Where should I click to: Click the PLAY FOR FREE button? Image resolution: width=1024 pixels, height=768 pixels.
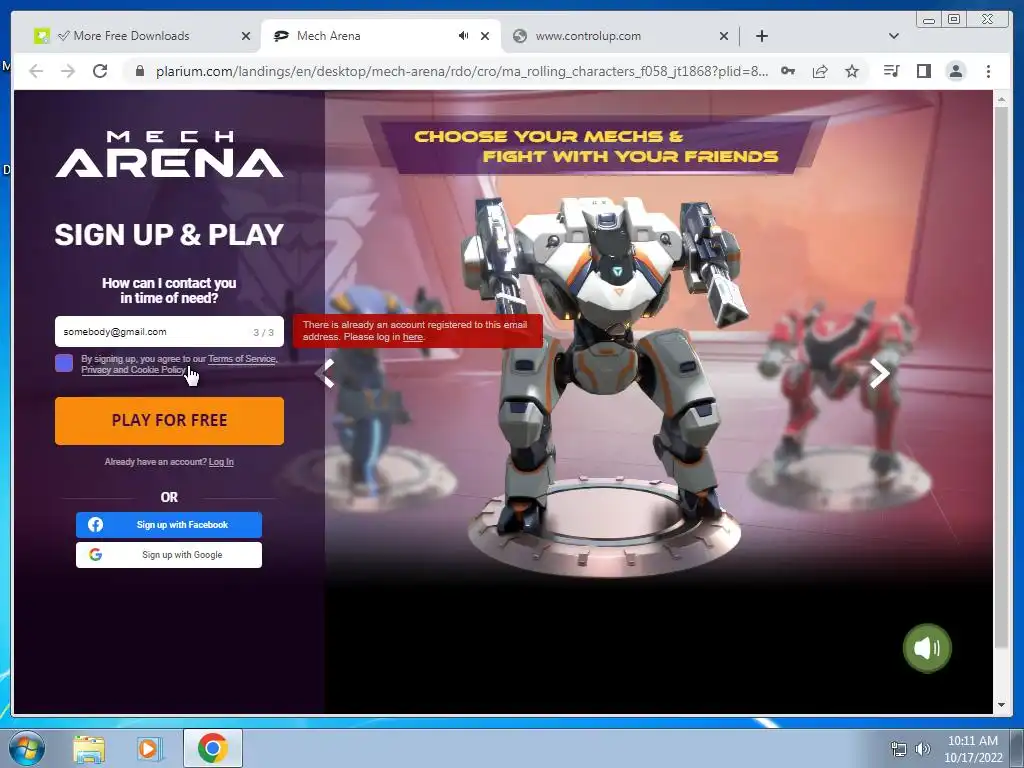169,421
